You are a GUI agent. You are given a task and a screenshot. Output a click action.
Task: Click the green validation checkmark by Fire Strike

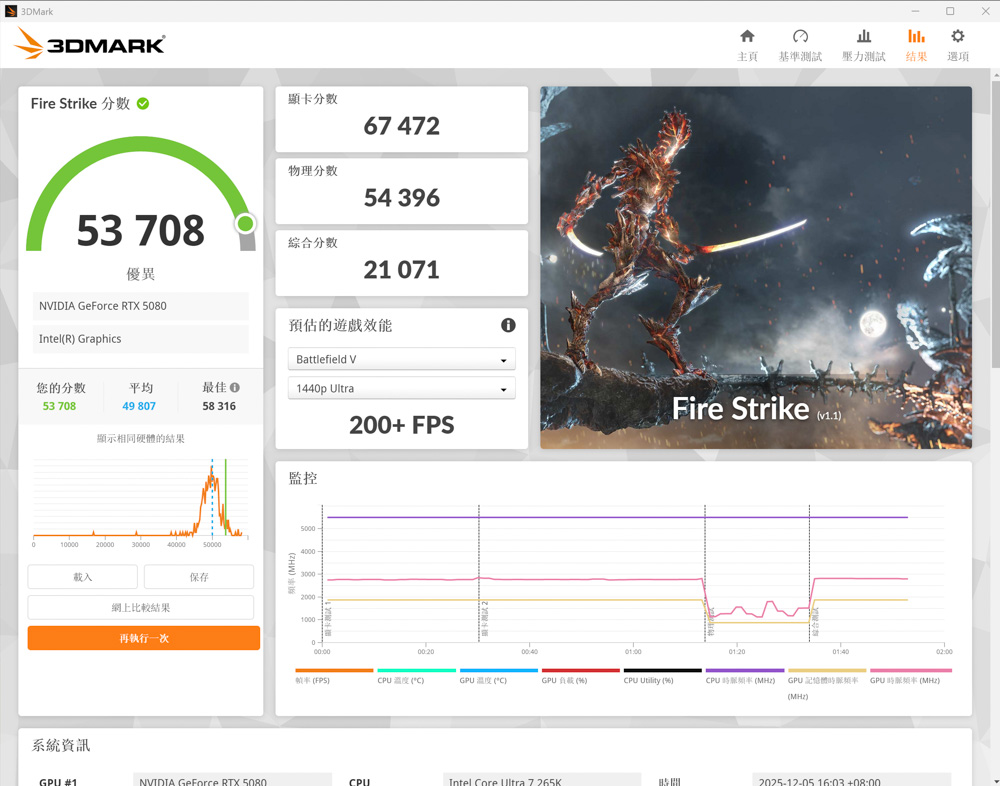pos(143,104)
